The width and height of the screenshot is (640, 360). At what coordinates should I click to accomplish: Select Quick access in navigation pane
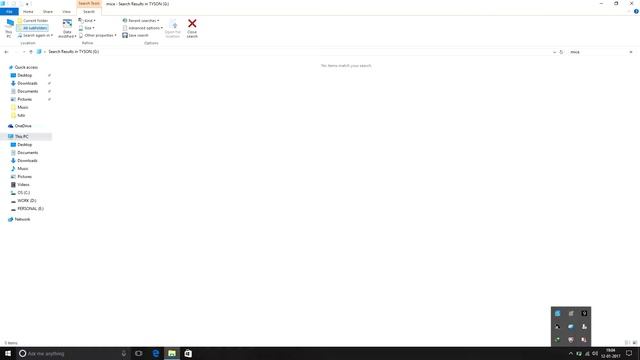click(26, 67)
